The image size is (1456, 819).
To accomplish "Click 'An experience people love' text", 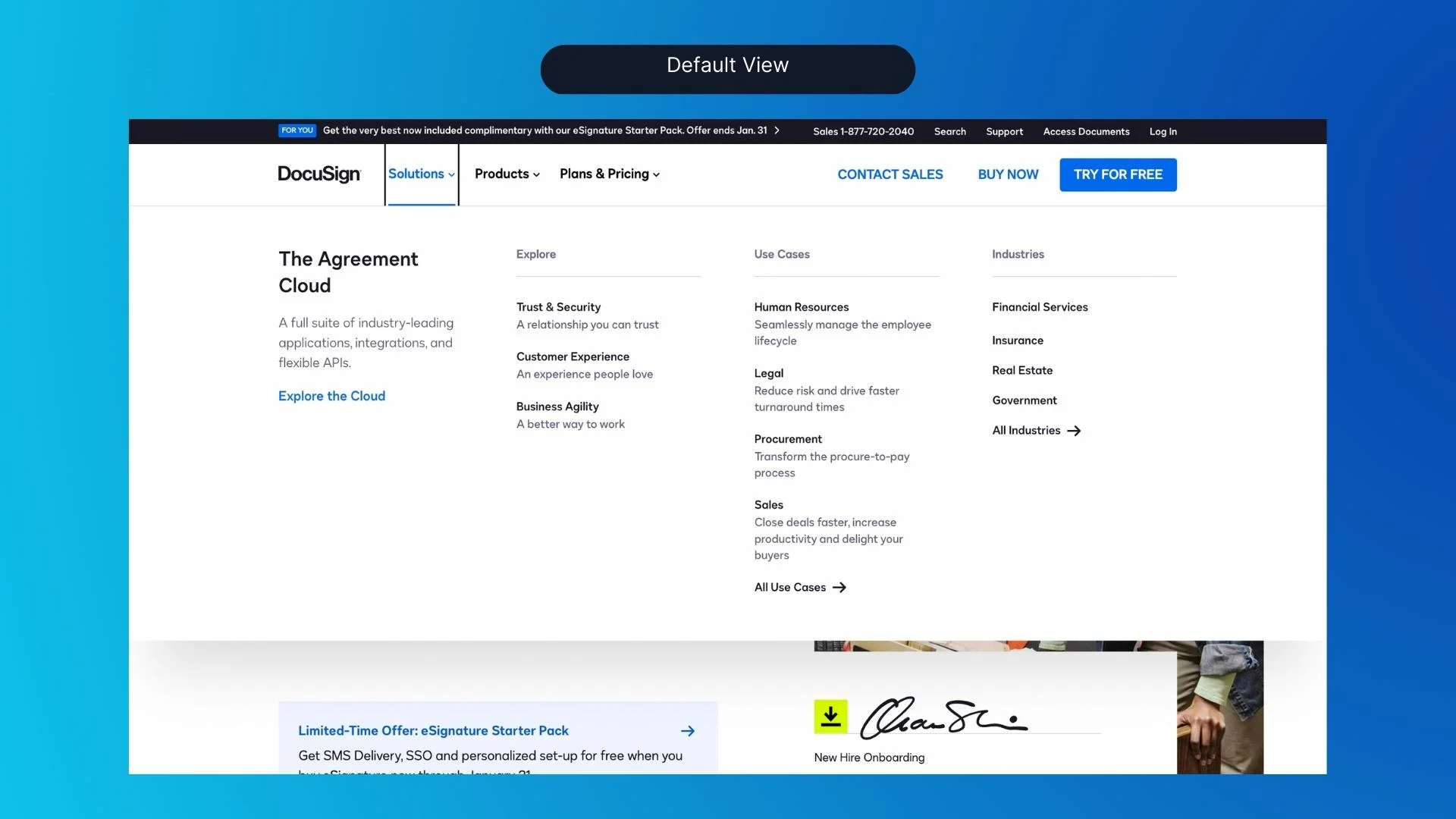I will click(x=585, y=374).
